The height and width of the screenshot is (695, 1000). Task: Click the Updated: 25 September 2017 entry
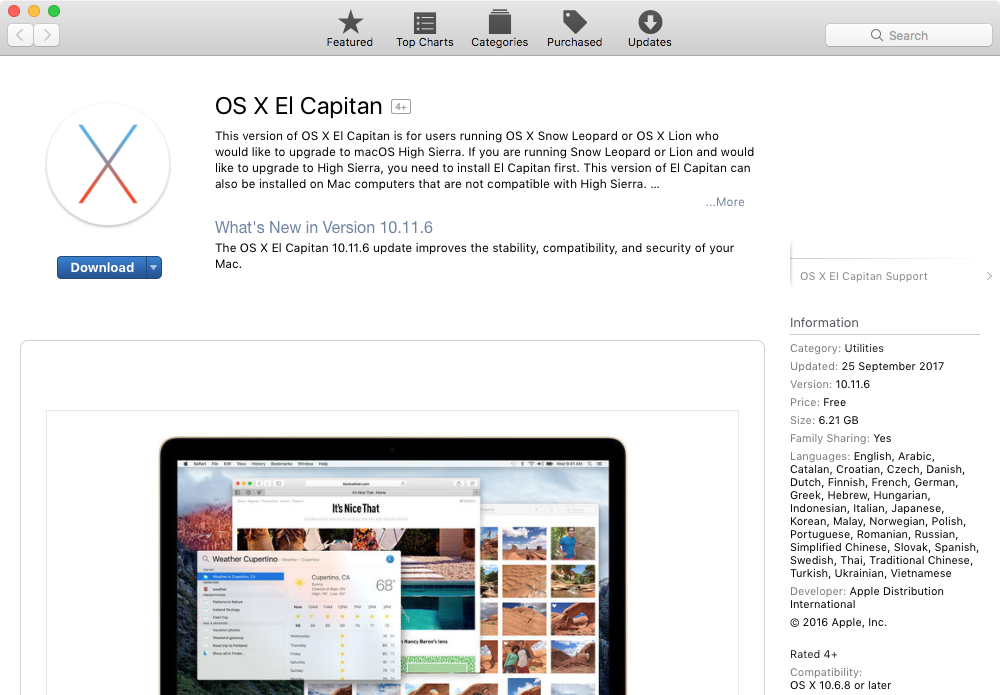coord(867,366)
